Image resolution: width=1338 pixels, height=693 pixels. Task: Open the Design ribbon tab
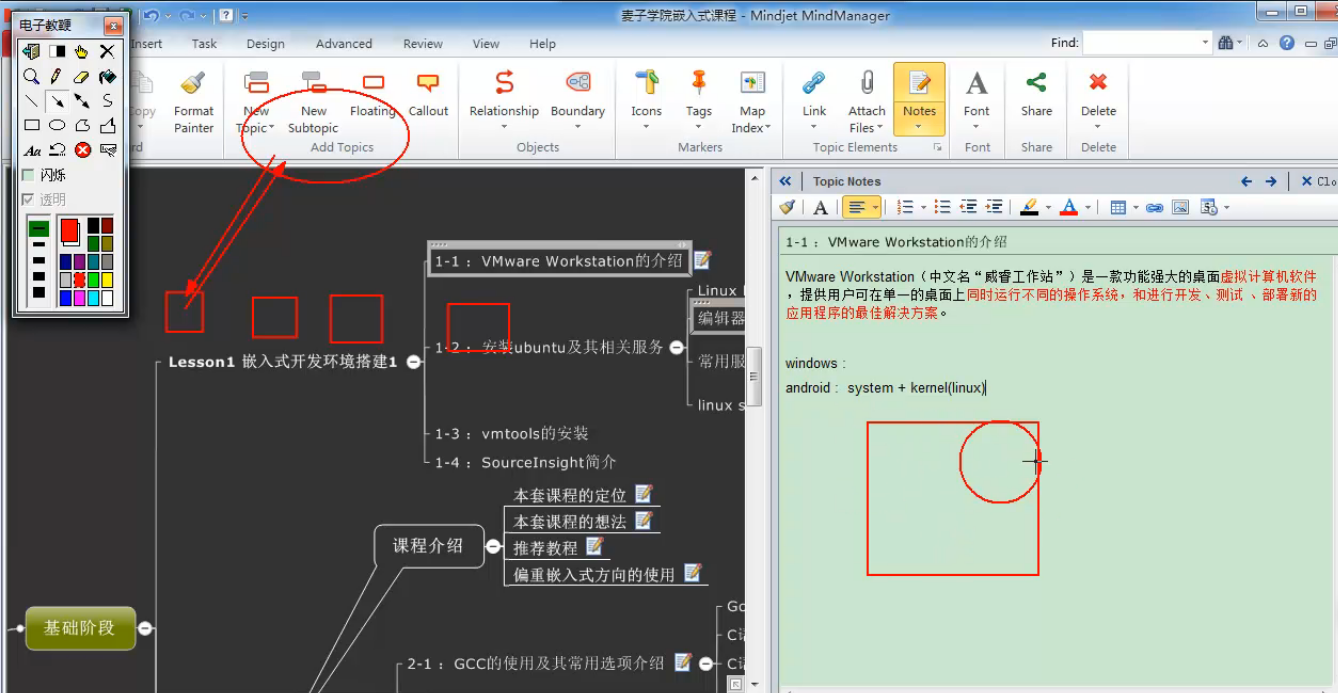click(x=265, y=43)
